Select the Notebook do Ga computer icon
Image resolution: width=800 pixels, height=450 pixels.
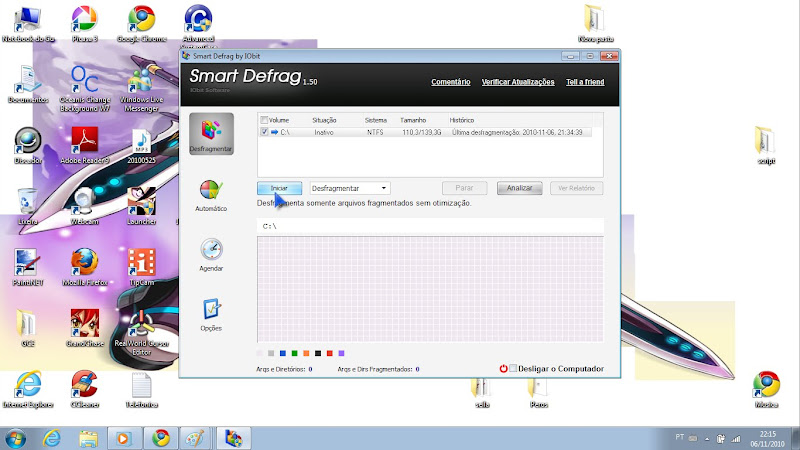[28, 23]
